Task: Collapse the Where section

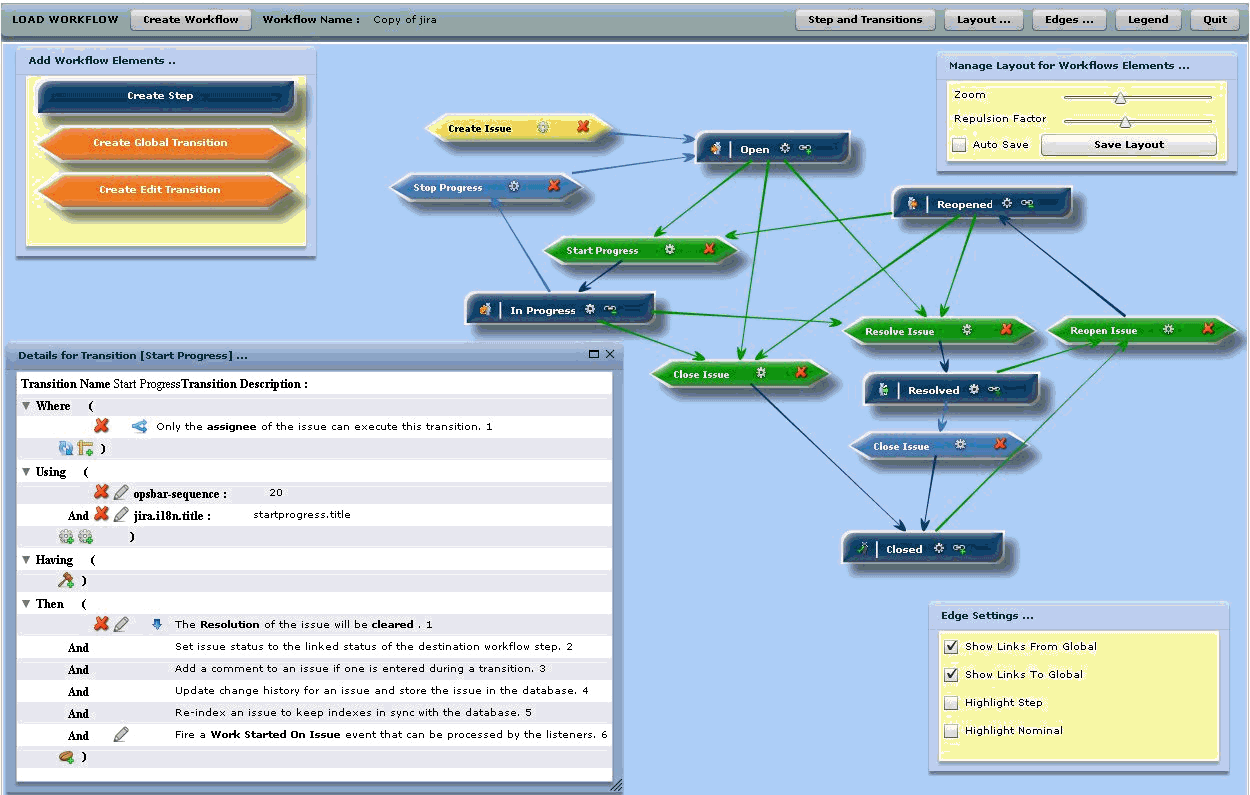Action: pos(26,406)
